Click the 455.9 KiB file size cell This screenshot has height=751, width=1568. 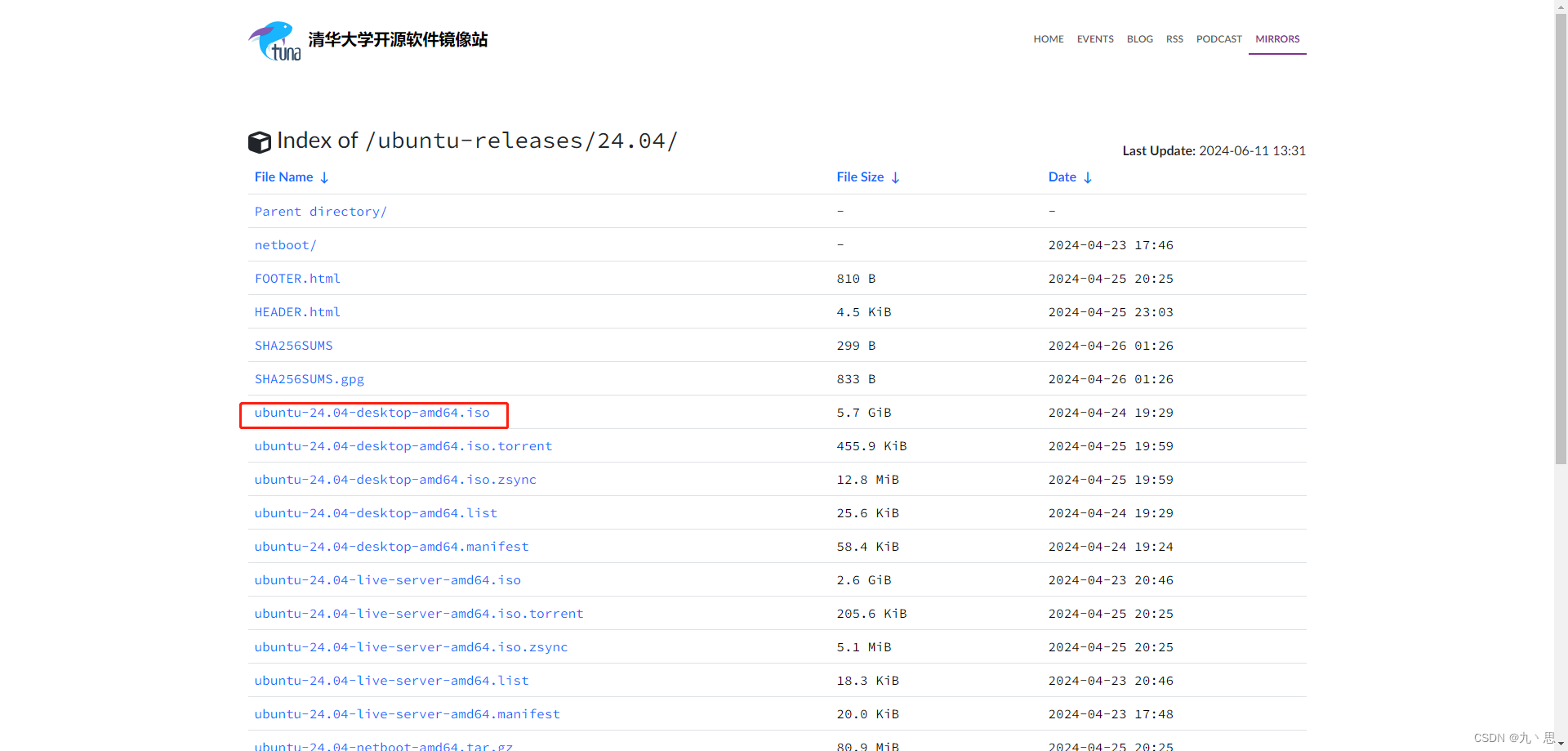point(871,446)
